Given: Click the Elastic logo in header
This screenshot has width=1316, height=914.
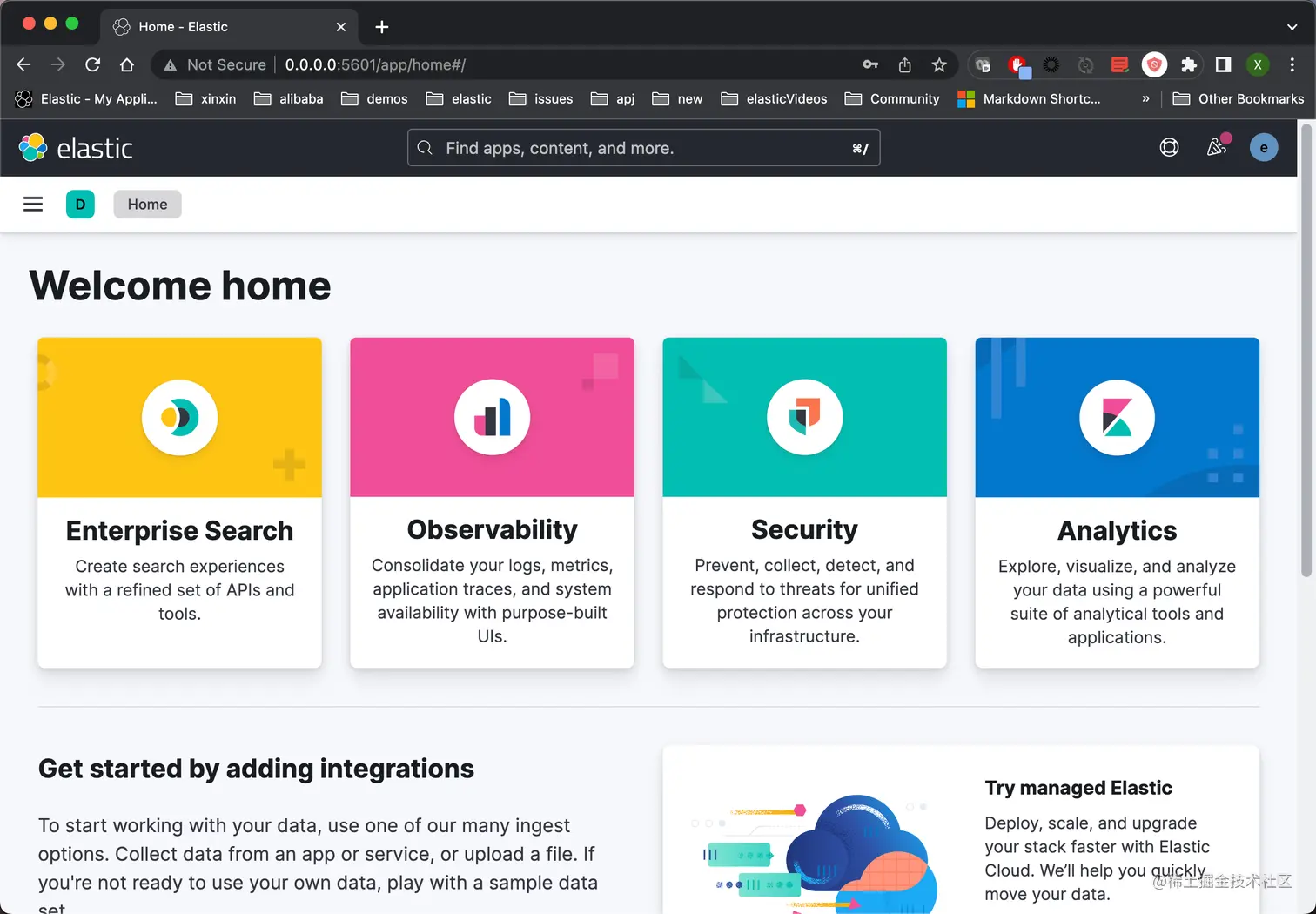Looking at the screenshot, I should pyautogui.click(x=77, y=148).
